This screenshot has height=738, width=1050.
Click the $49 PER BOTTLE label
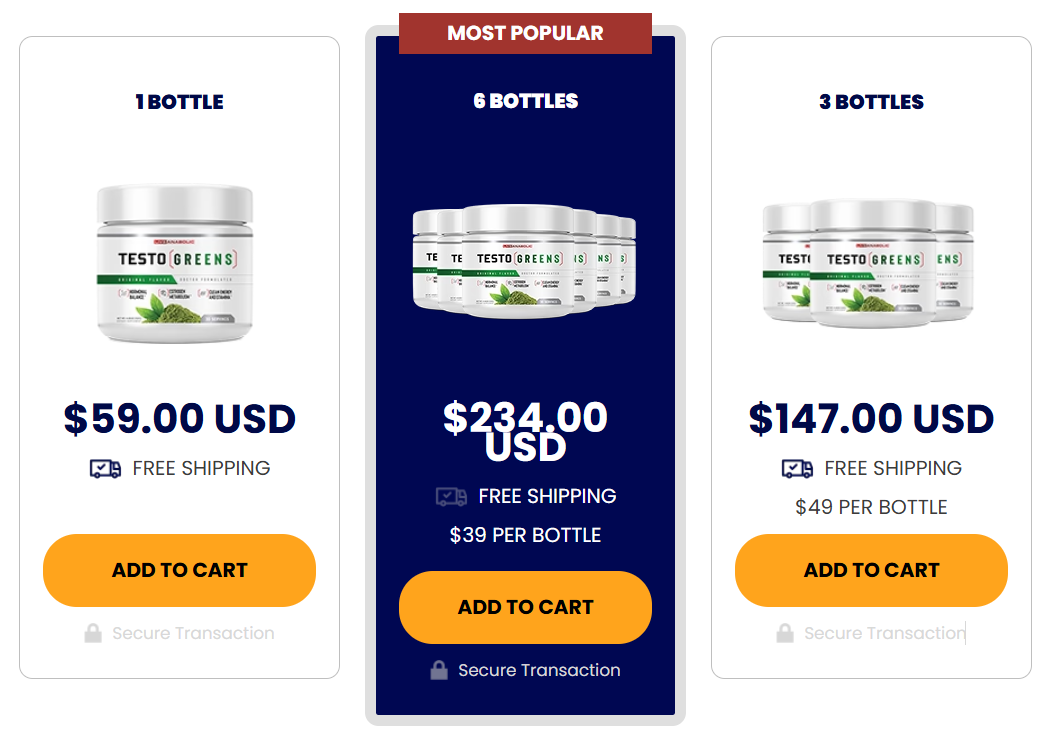tap(871, 507)
